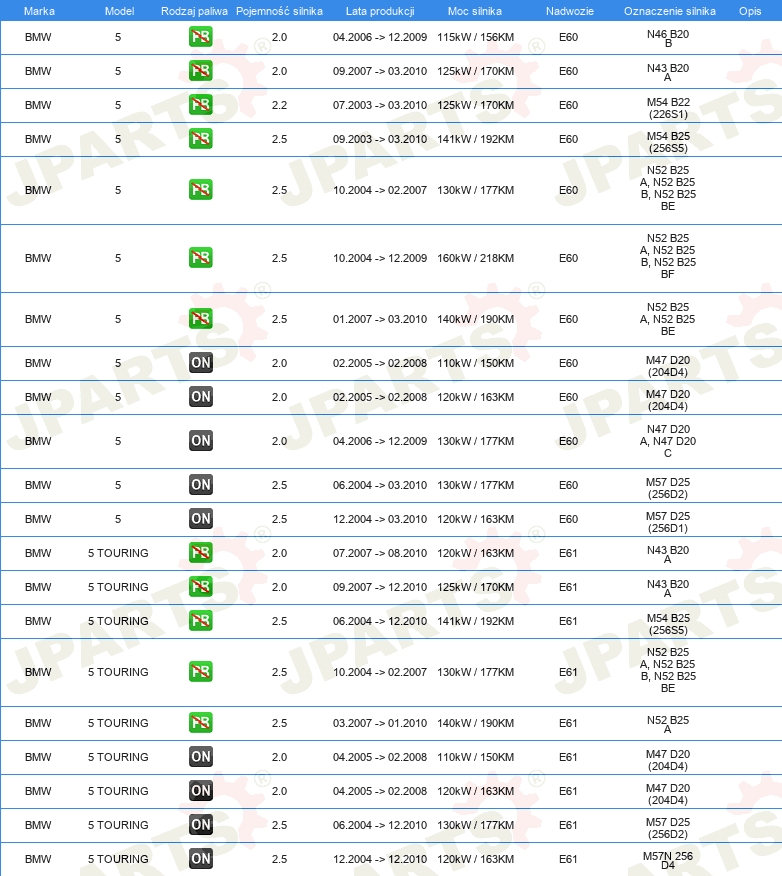
Task: Select the 'N46 B20 B' engine code
Action: 668,39
